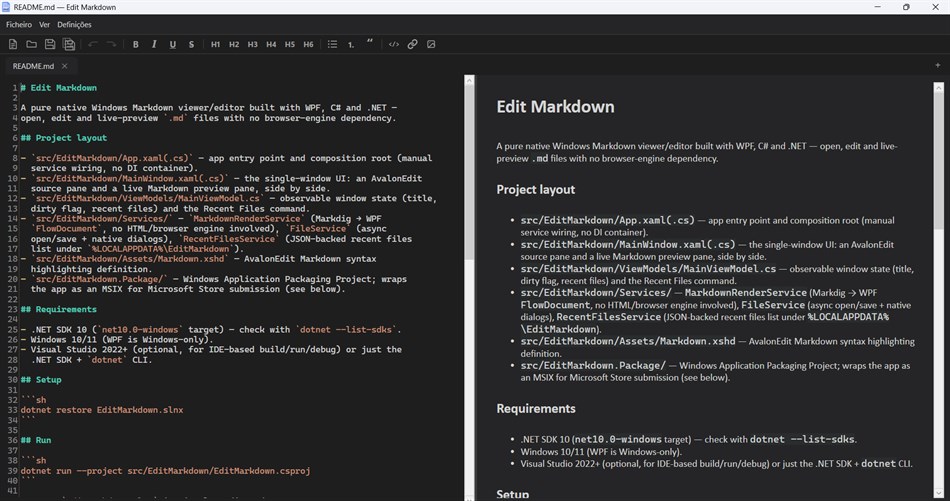The image size is (950, 501).
Task: Apply bold formatting
Action: tap(136, 44)
